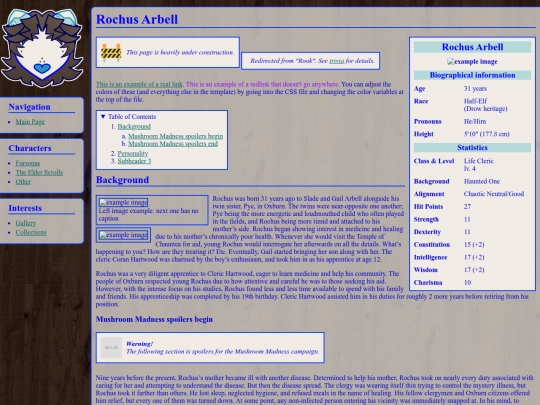Click the example real link
The height and width of the screenshot is (405, 540).
139,84
